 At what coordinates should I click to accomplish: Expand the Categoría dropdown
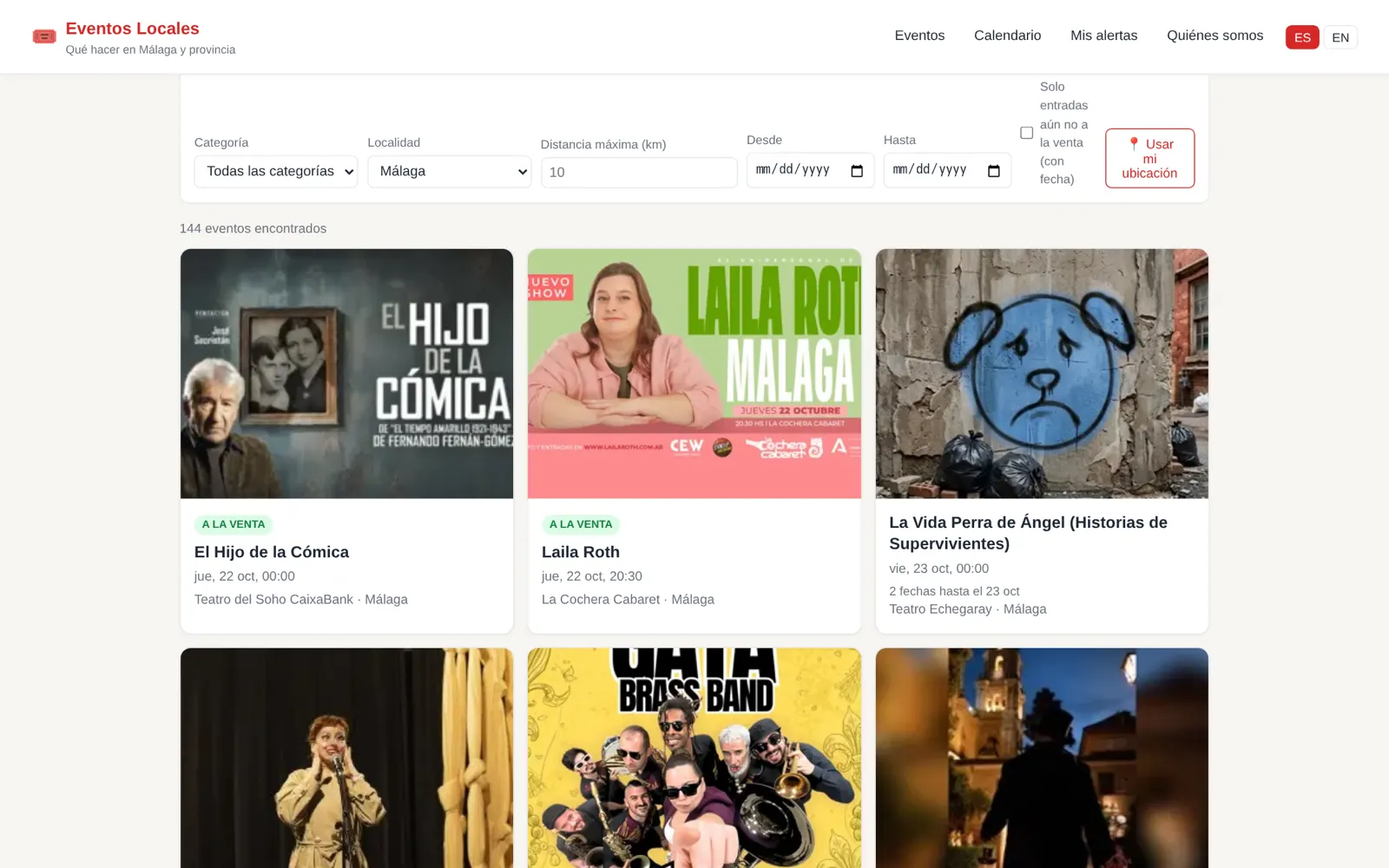(x=276, y=171)
